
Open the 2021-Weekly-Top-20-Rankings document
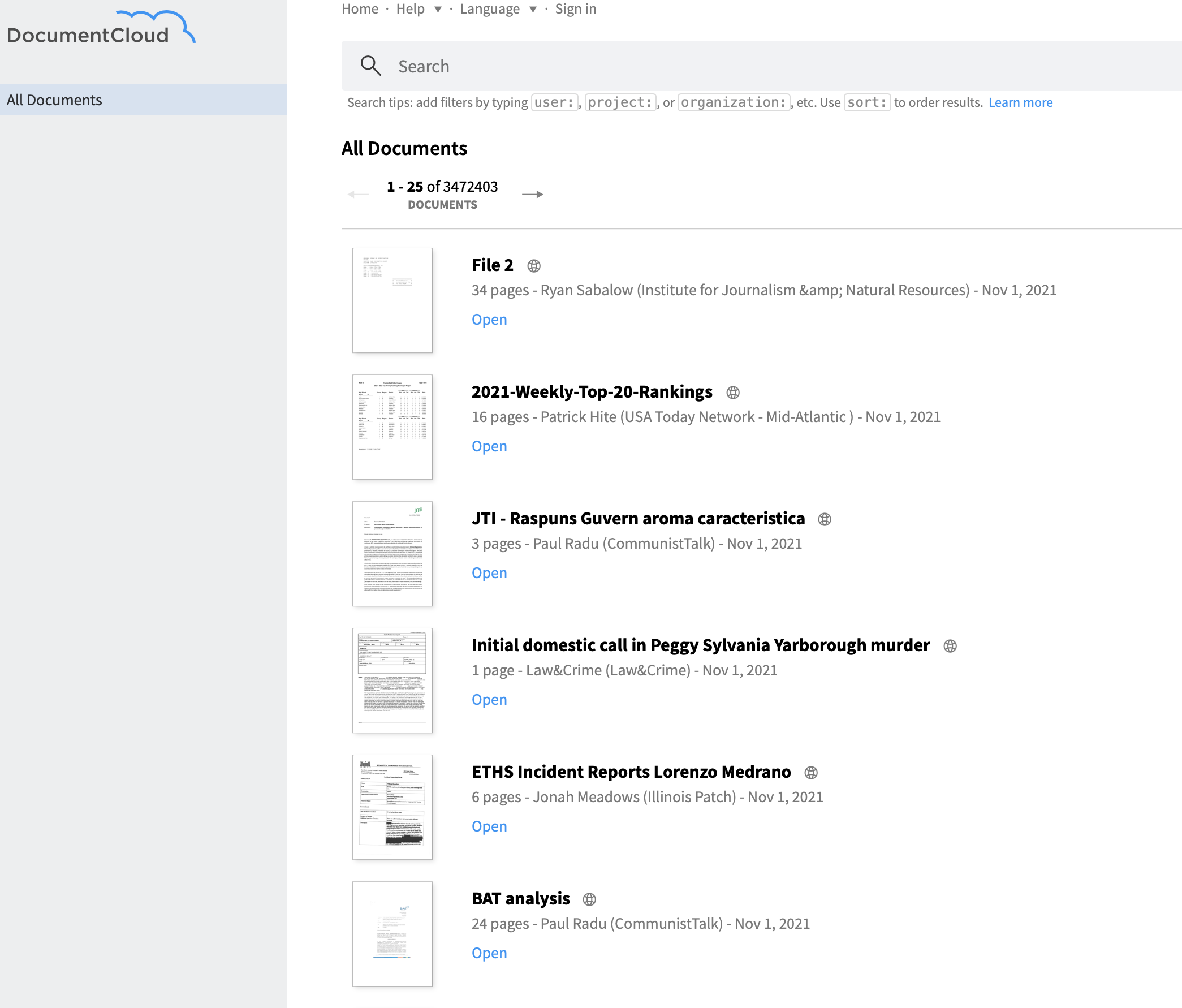pos(489,446)
